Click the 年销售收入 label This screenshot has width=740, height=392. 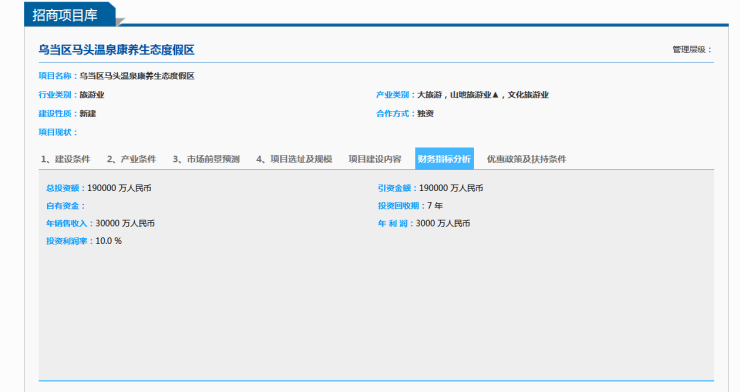coord(69,224)
